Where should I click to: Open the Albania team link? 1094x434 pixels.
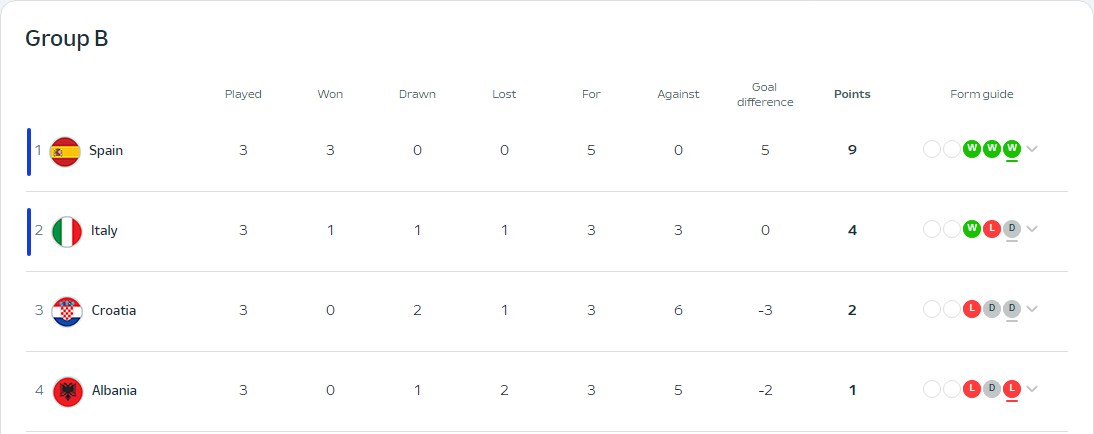[114, 390]
